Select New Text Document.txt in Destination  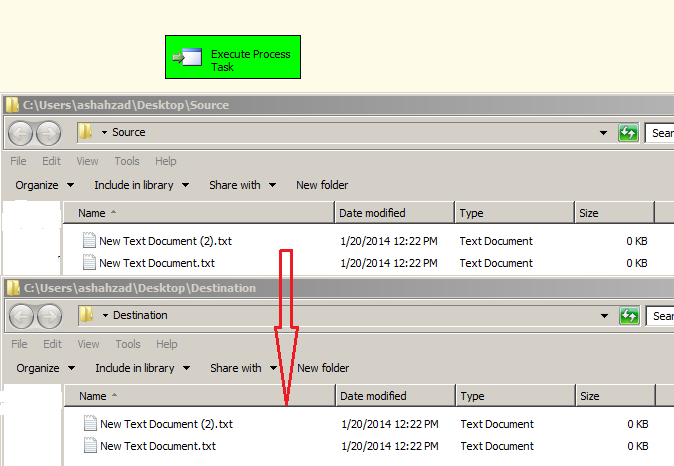point(158,446)
